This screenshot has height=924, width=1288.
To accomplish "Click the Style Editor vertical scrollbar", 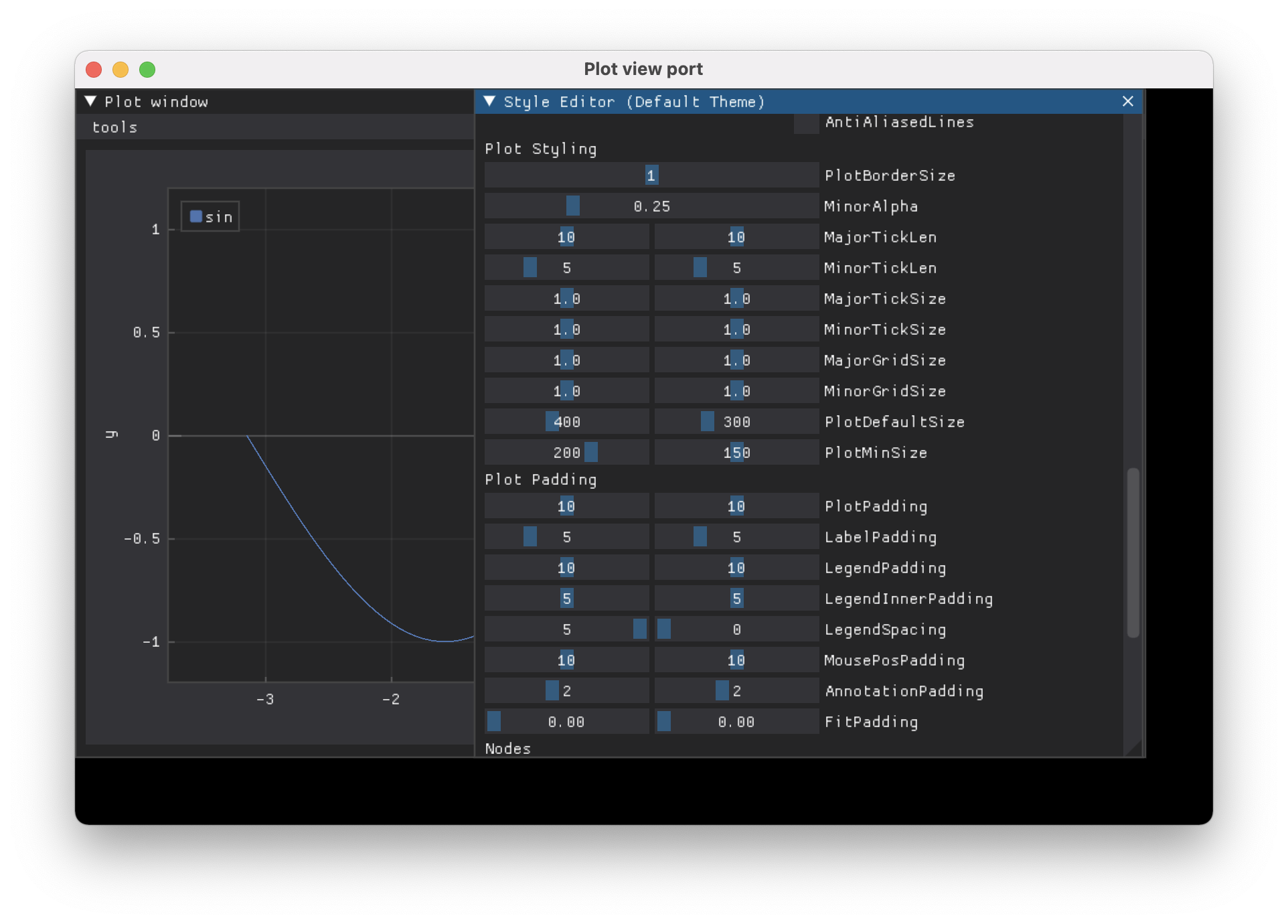I will point(1133,552).
